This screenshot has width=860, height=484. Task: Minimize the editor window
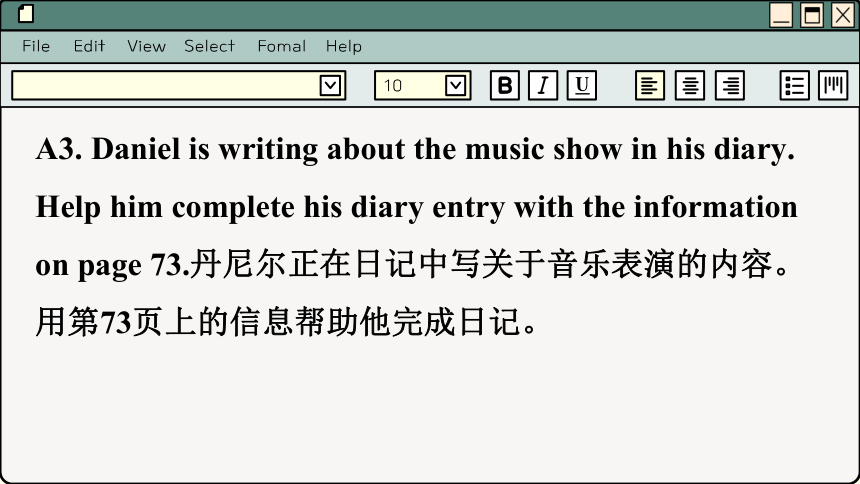(781, 15)
